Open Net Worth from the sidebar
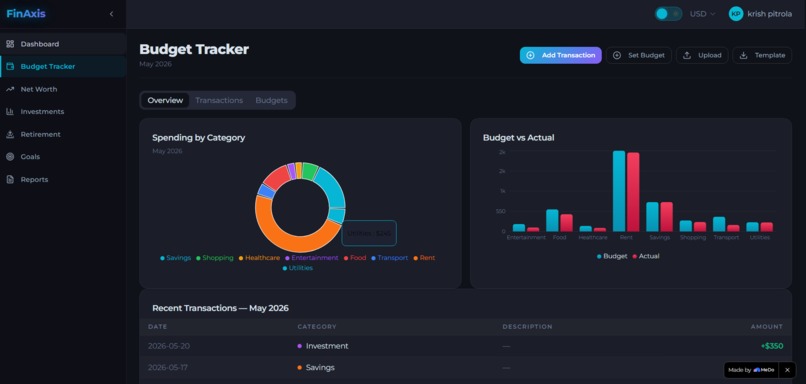The width and height of the screenshot is (806, 384). tap(63, 89)
